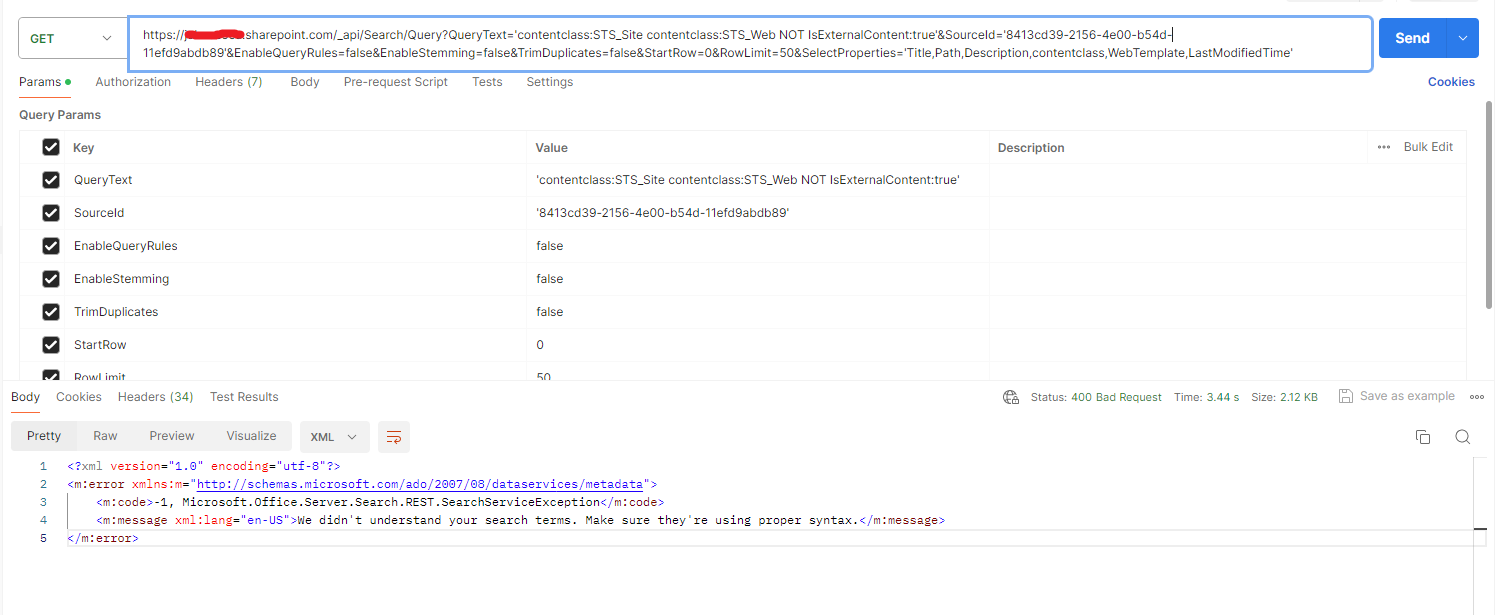
Task: Open the ellipsis menu next to Bulk Edit
Action: (x=1384, y=147)
